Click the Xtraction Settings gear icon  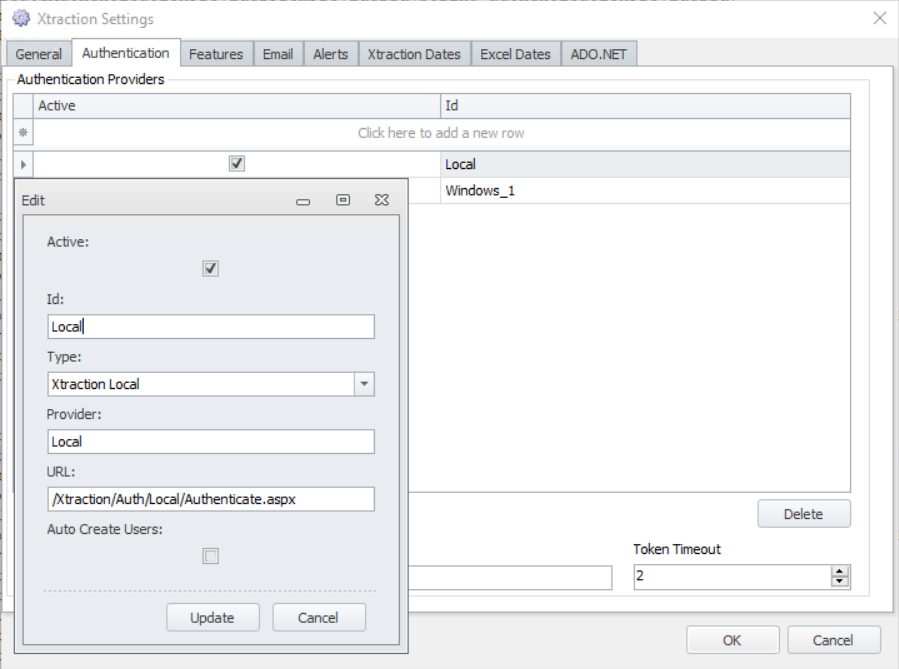click(x=20, y=19)
